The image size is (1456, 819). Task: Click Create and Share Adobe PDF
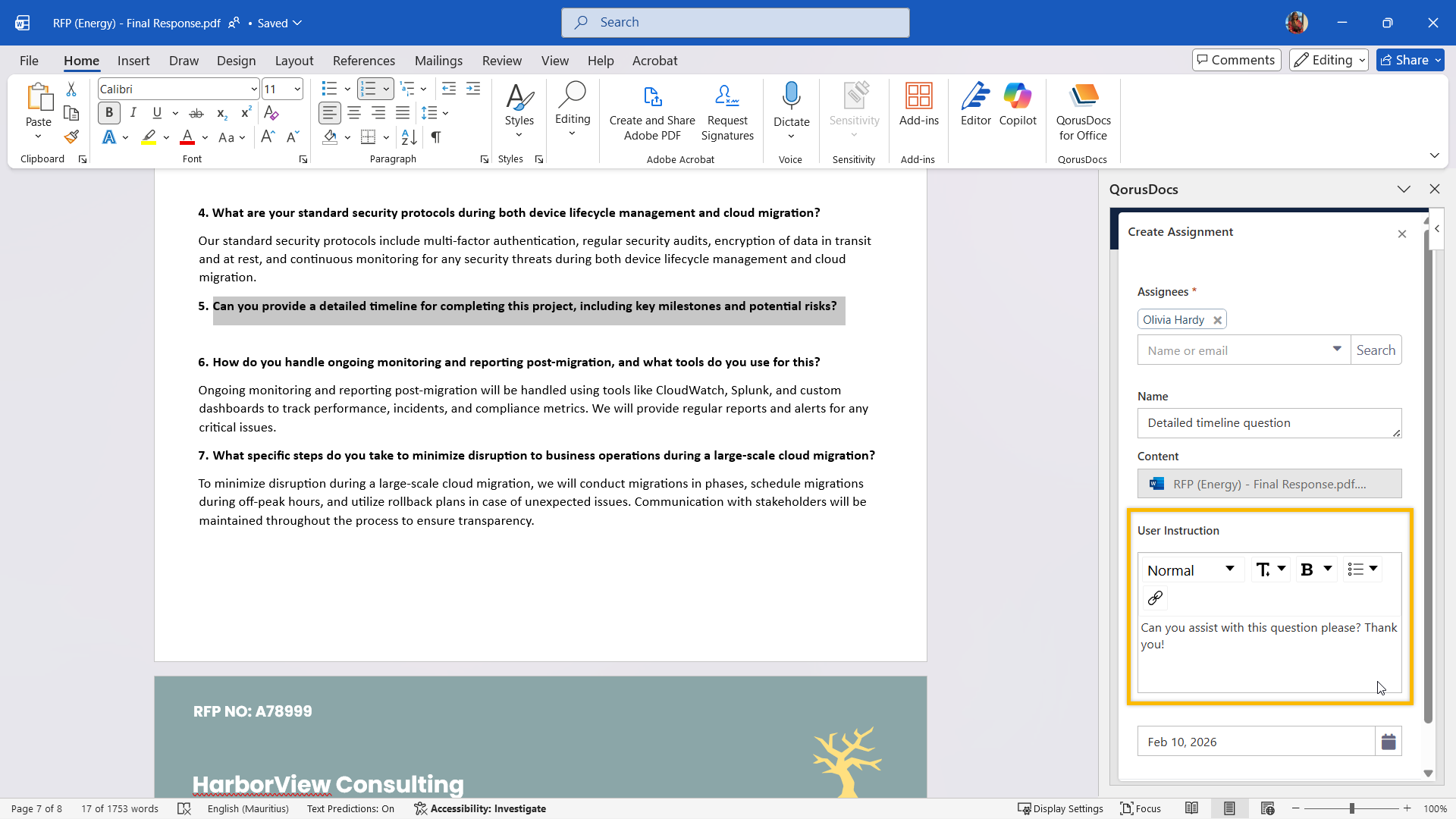651,111
